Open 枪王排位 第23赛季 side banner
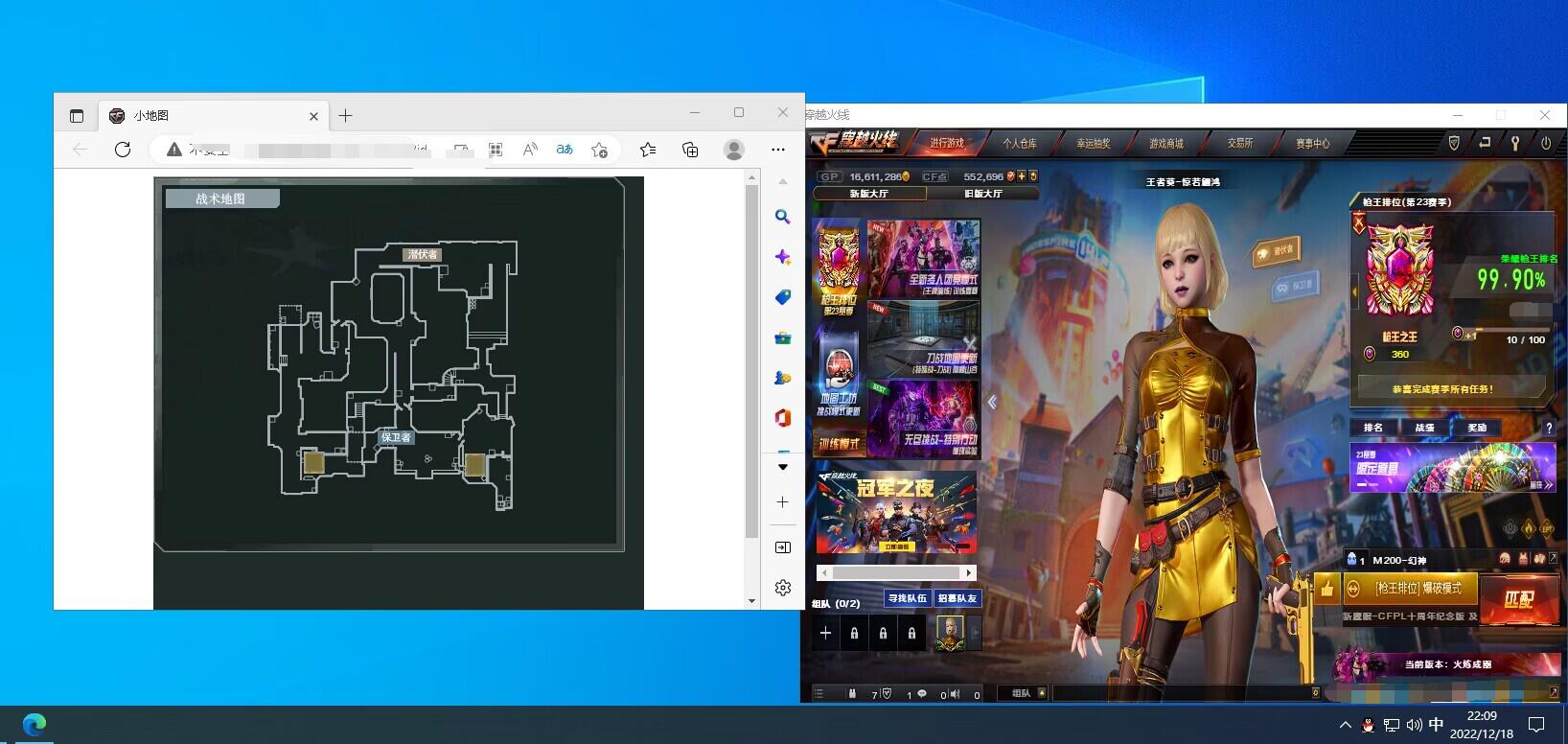This screenshot has width=1568, height=744. click(839, 270)
